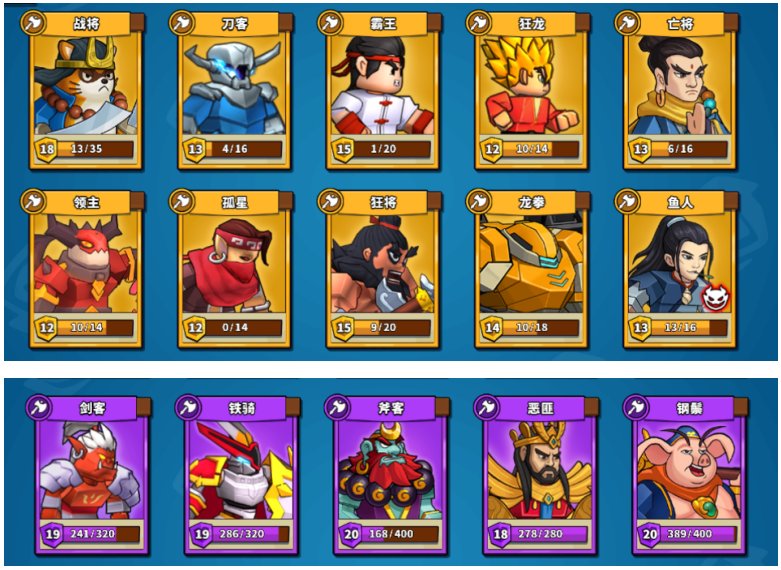Screen dimensions: 781x570
Task: Click the 斧客 name banner
Action: (x=391, y=408)
